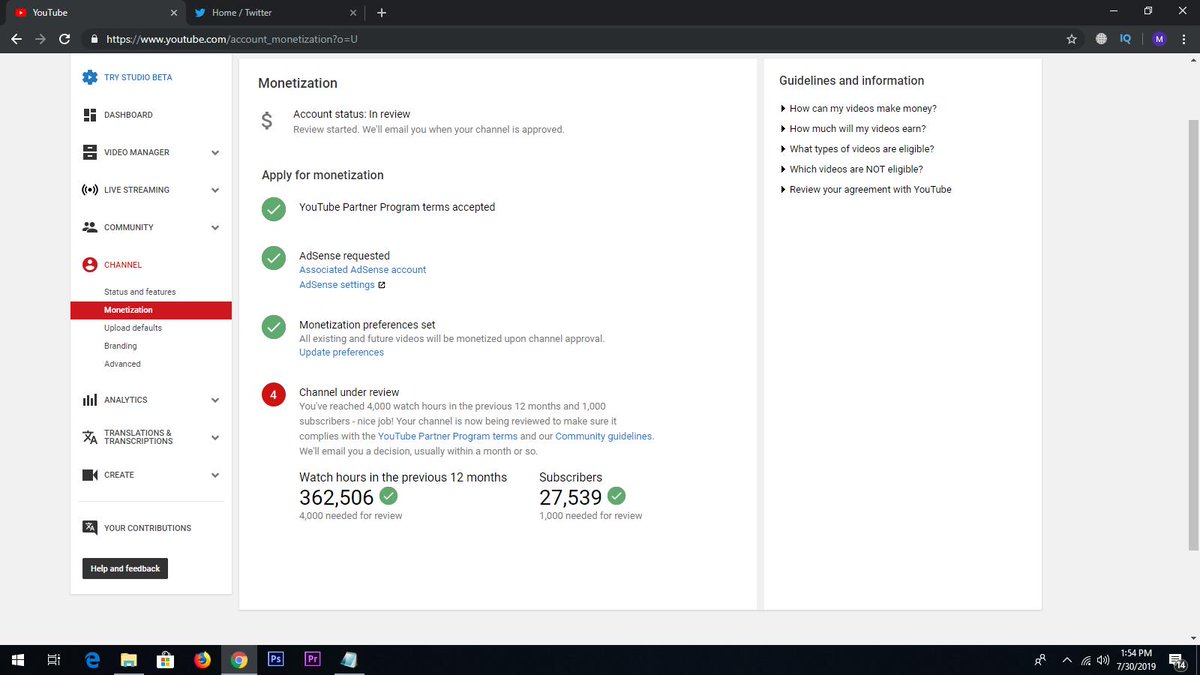Click the browser forward arrow
The image size is (1200, 675).
click(x=40, y=39)
